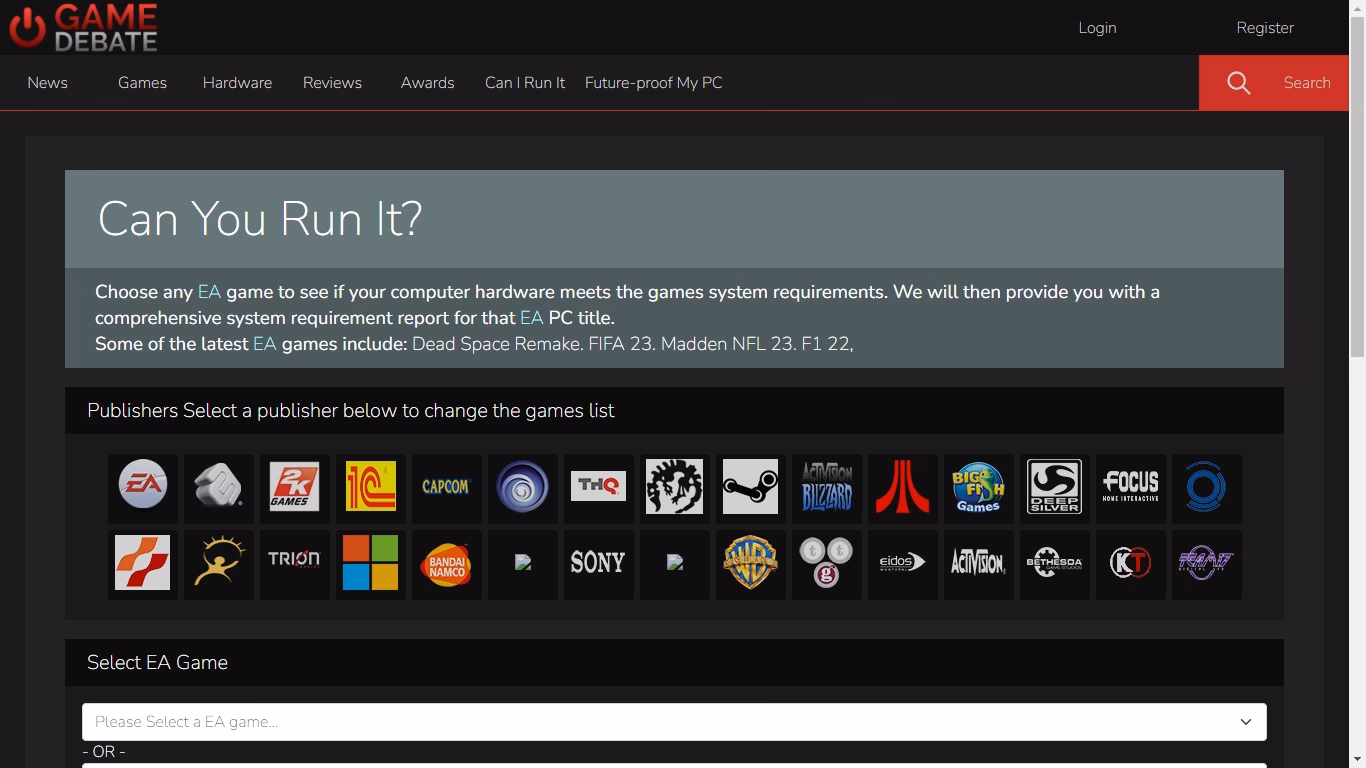The height and width of the screenshot is (768, 1366).
Task: Go to the Game Debate home logo
Action: click(83, 27)
